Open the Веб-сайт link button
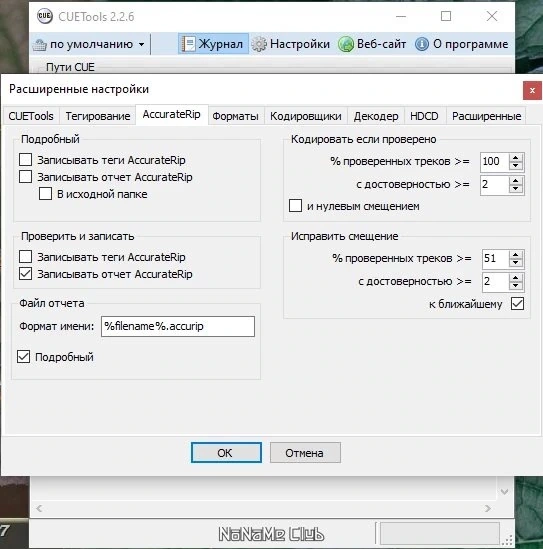The height and width of the screenshot is (549, 543). [x=372, y=44]
